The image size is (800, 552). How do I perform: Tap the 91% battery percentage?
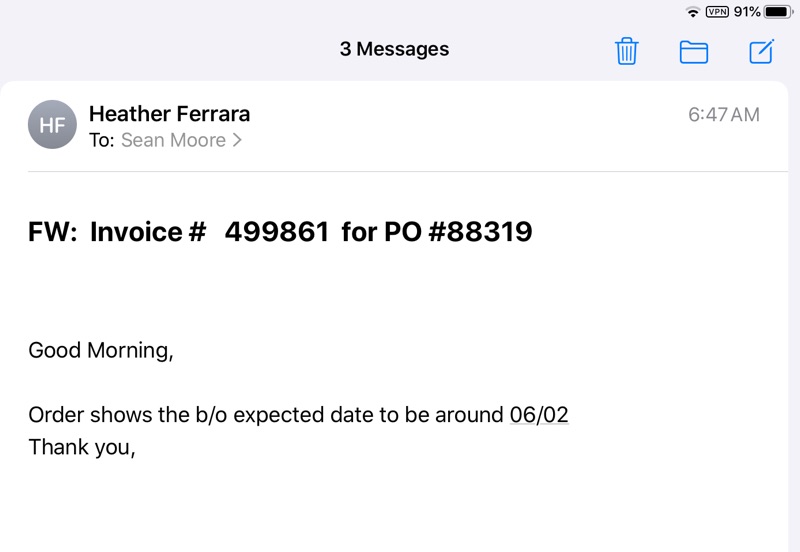[x=747, y=12]
